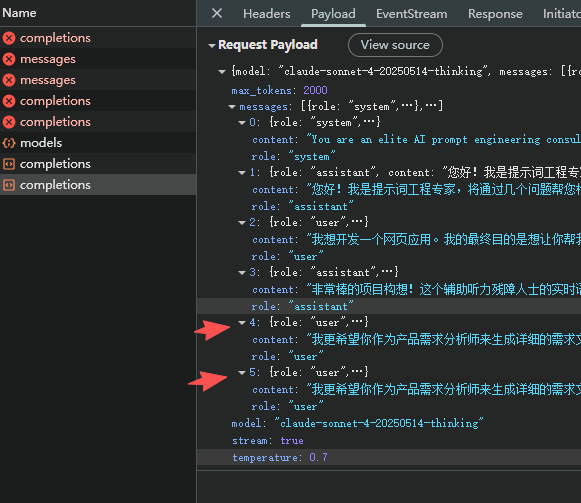
Task: Open the EventStream tab
Action: point(411,14)
